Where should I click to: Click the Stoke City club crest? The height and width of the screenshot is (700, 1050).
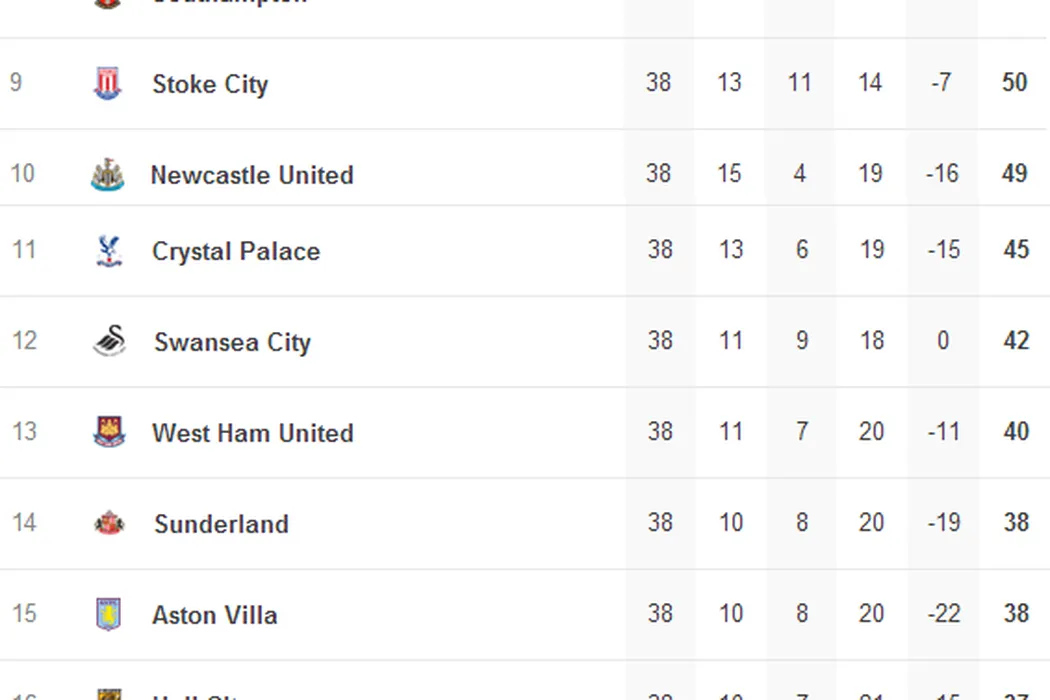[107, 84]
